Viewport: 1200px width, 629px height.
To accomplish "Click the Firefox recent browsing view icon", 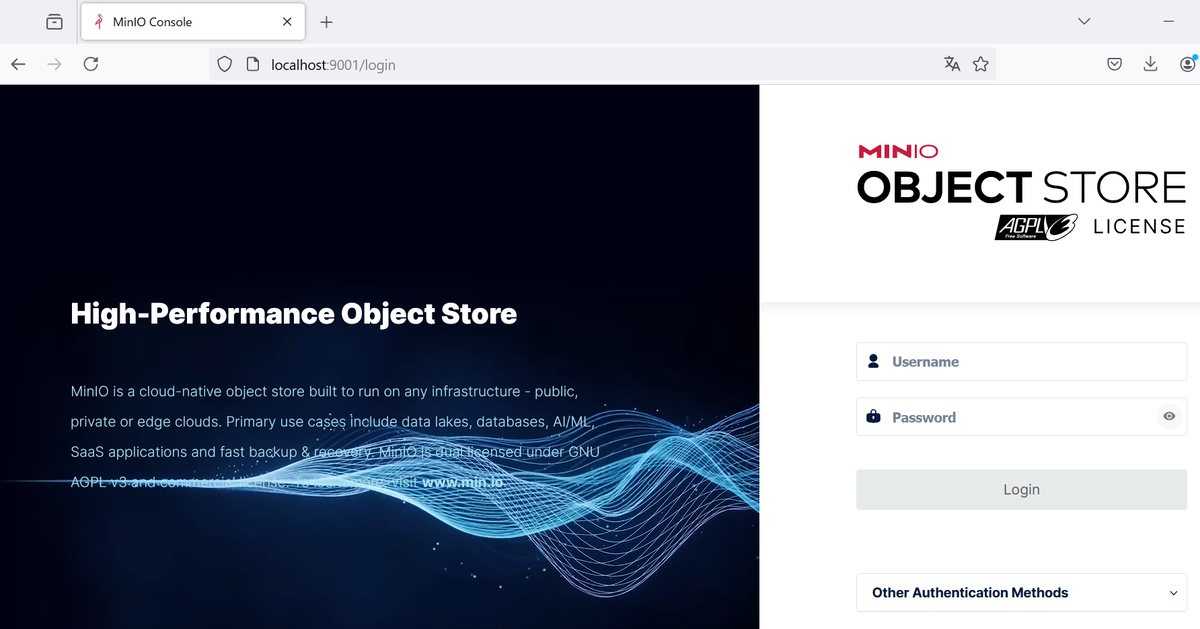I will point(55,21).
